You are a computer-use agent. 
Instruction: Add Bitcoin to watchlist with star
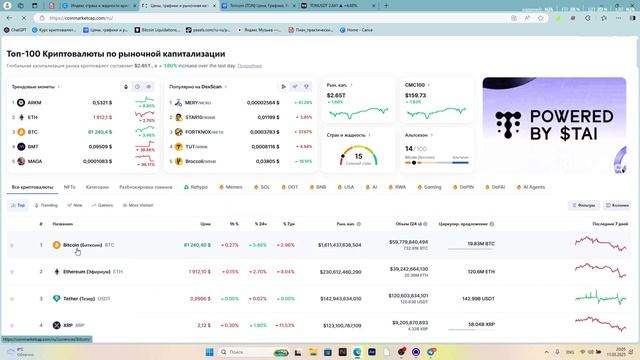12,245
